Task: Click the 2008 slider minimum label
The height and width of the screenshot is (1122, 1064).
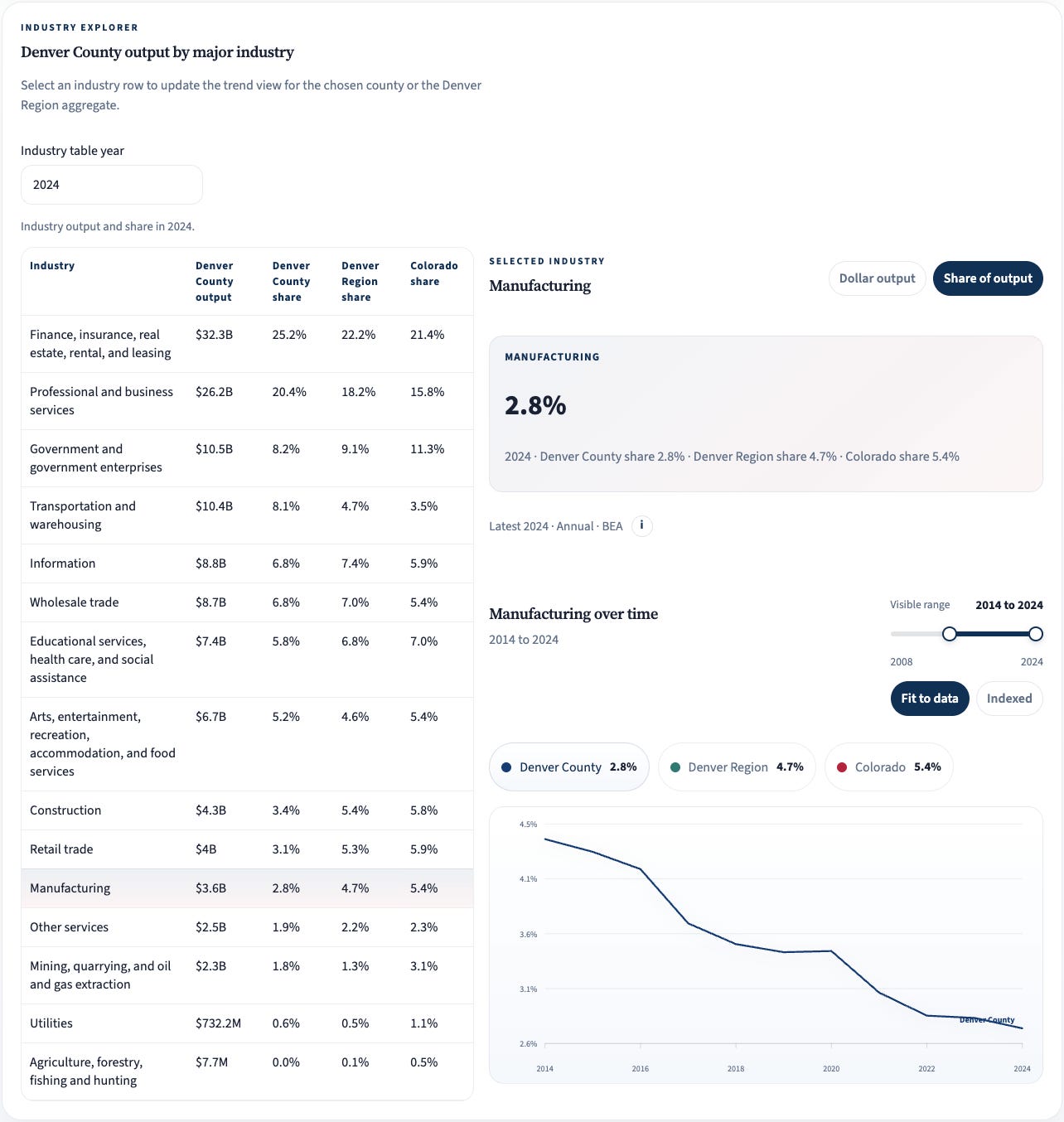Action: [902, 662]
